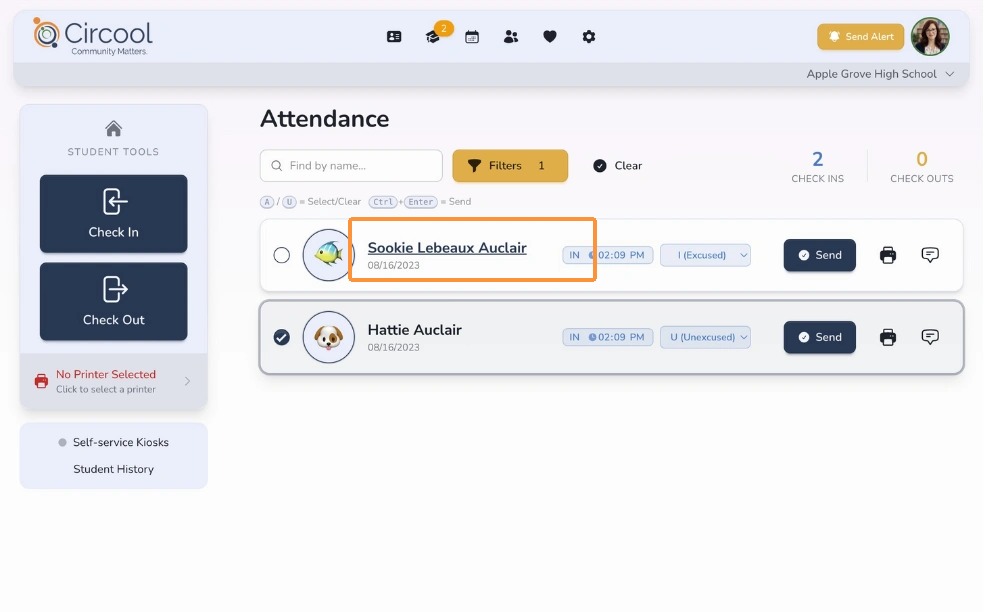
Task: Open Sookie Lebeaux Auclair's name link
Action: [447, 248]
